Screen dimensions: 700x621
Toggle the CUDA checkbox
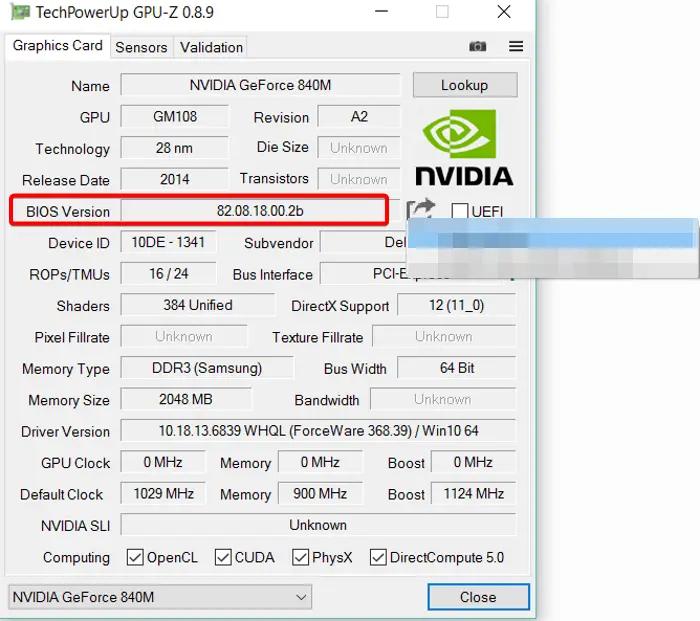click(223, 557)
